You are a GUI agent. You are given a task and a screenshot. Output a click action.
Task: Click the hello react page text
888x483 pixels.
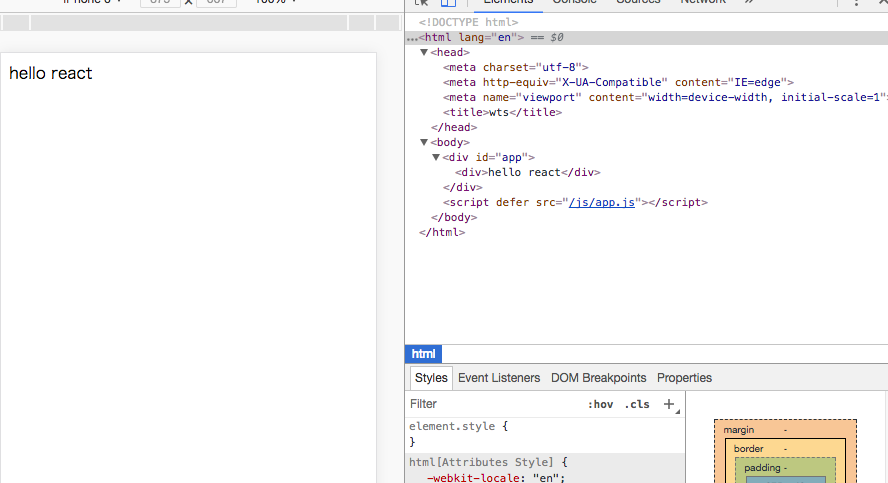[50, 74]
